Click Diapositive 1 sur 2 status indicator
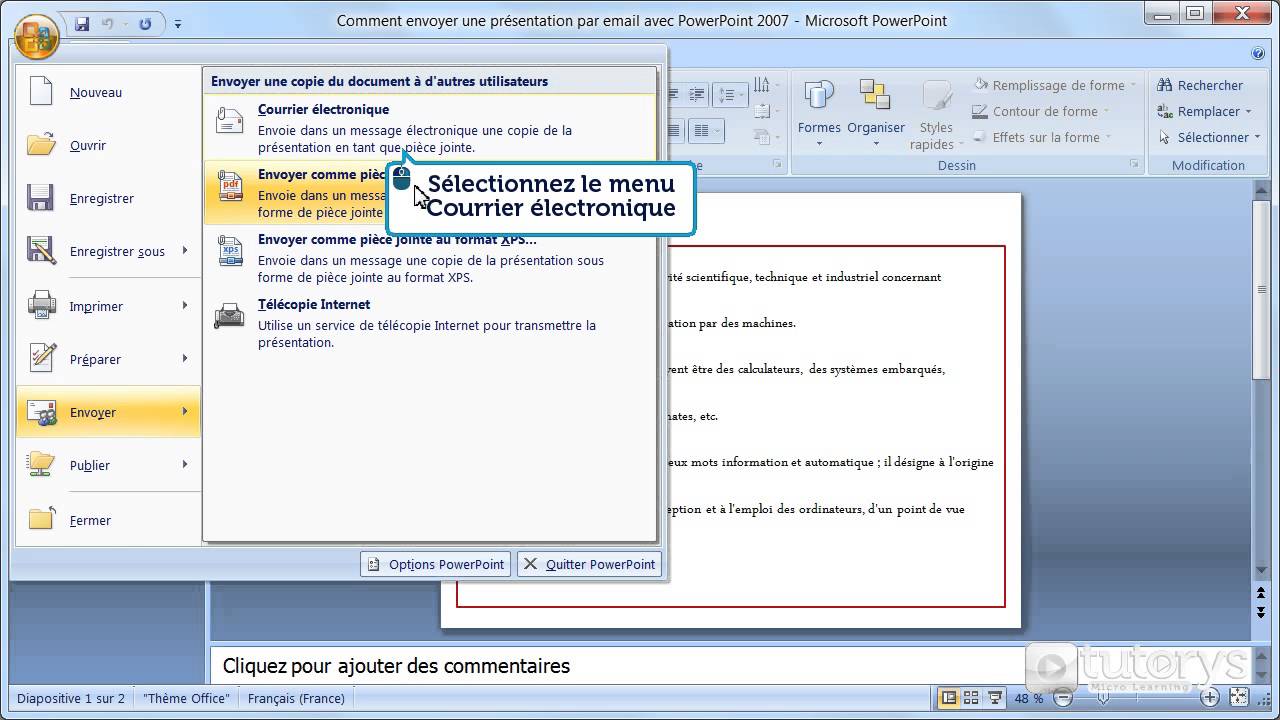The image size is (1280, 720). coord(71,698)
